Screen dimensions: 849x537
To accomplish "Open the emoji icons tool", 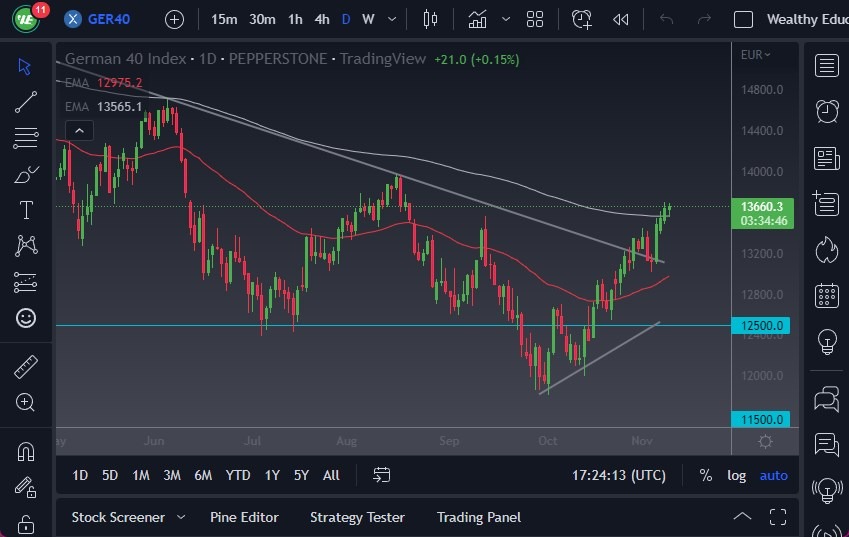I will [25, 318].
